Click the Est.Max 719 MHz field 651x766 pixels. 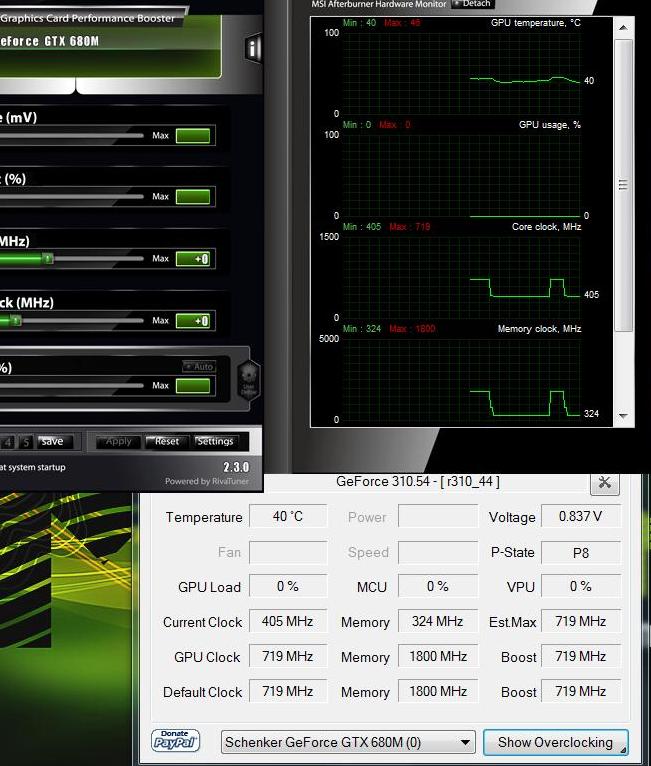(581, 621)
